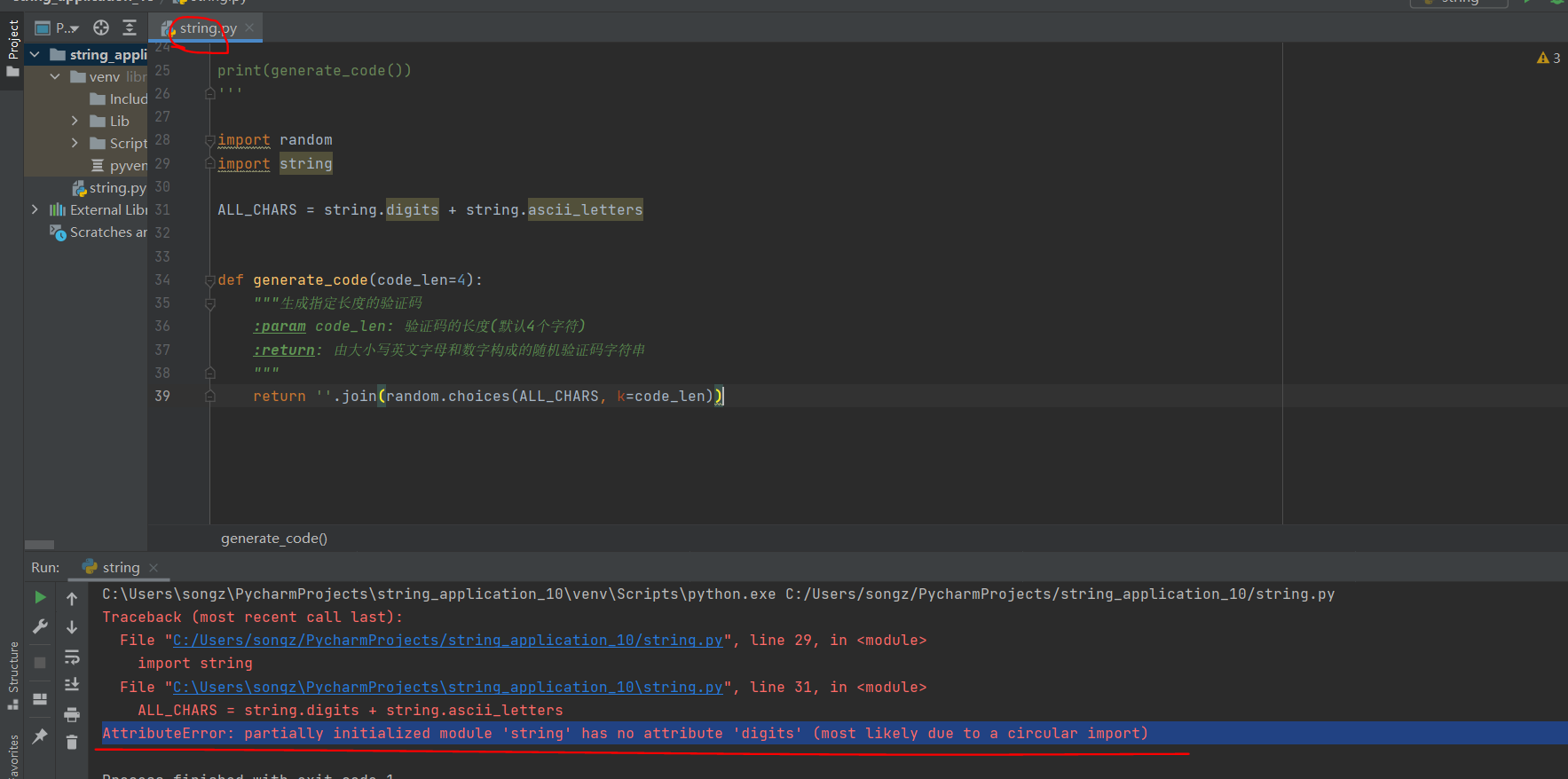Click the AttributeError message line
Image resolution: width=1568 pixels, height=779 pixels.
[625, 734]
